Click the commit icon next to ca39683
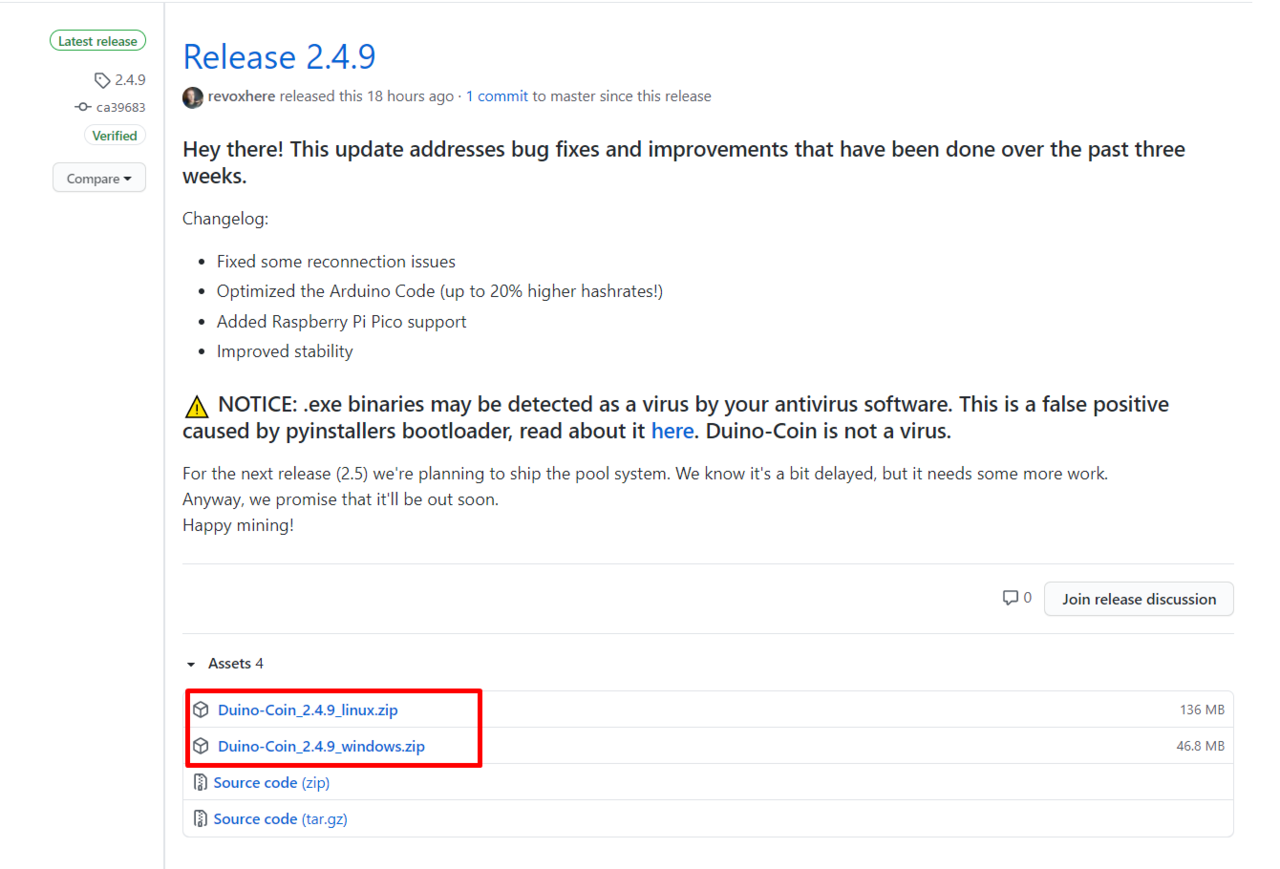 tap(83, 107)
